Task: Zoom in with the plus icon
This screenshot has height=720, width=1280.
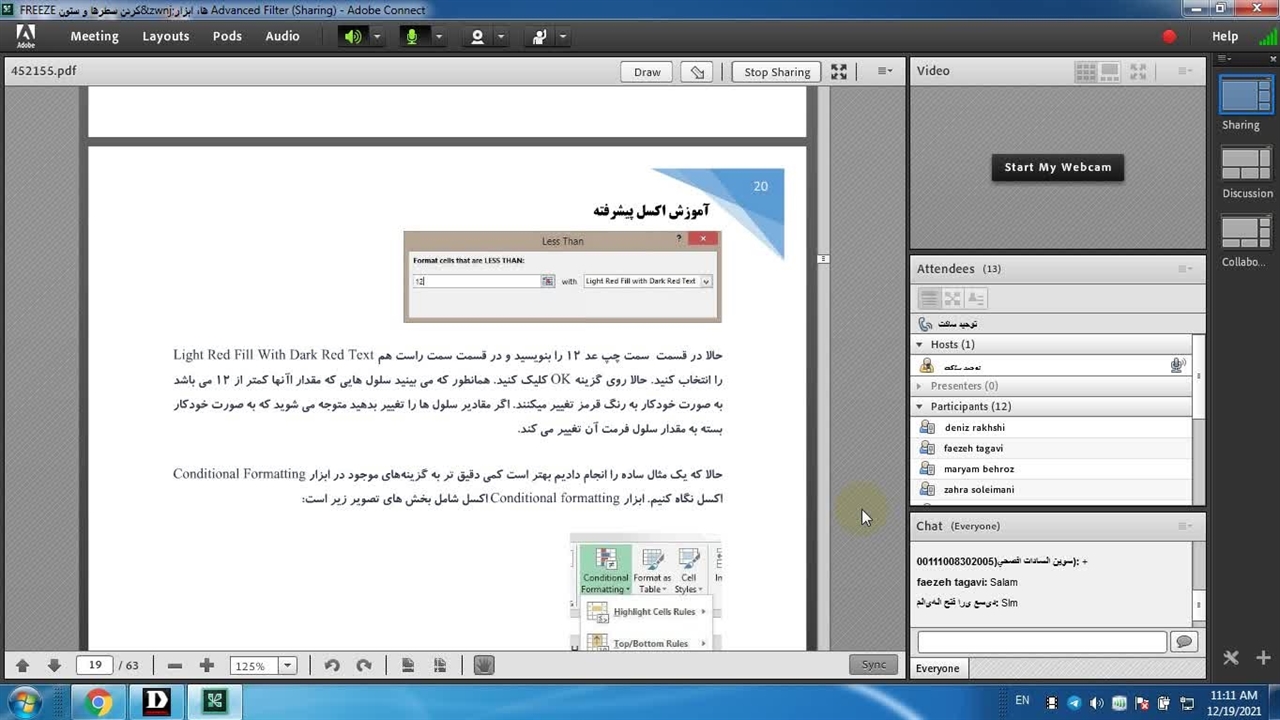Action: (207, 666)
